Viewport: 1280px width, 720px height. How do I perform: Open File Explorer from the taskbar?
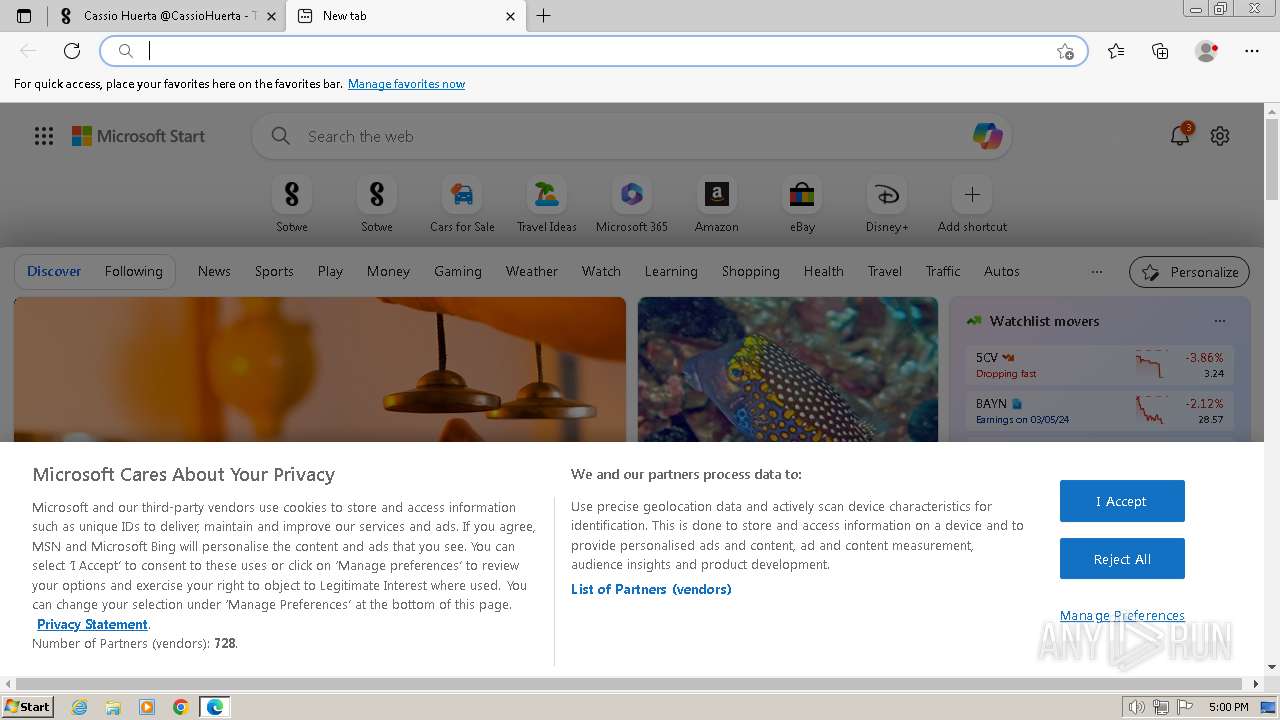(113, 707)
